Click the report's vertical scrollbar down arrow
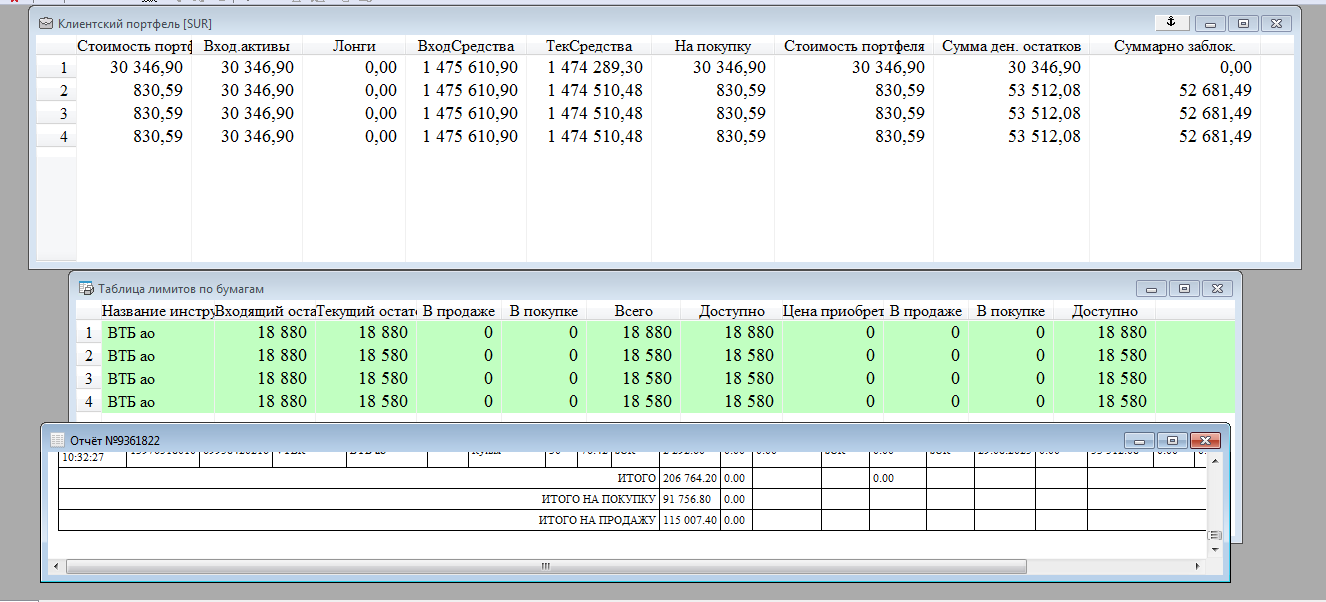Screen dimensions: 1326x602 tap(1215, 549)
